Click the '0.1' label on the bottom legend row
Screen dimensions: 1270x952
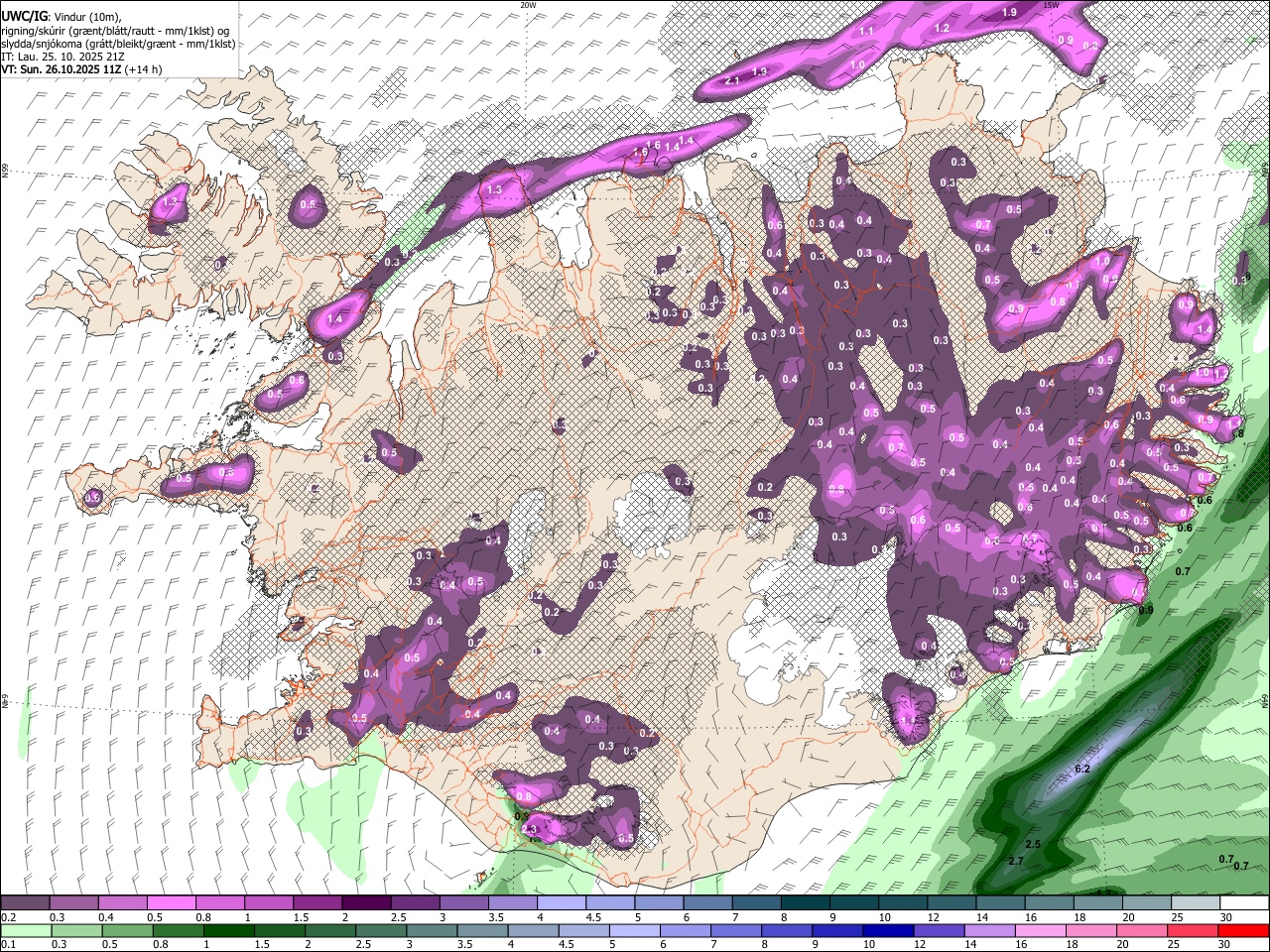click(x=8, y=944)
